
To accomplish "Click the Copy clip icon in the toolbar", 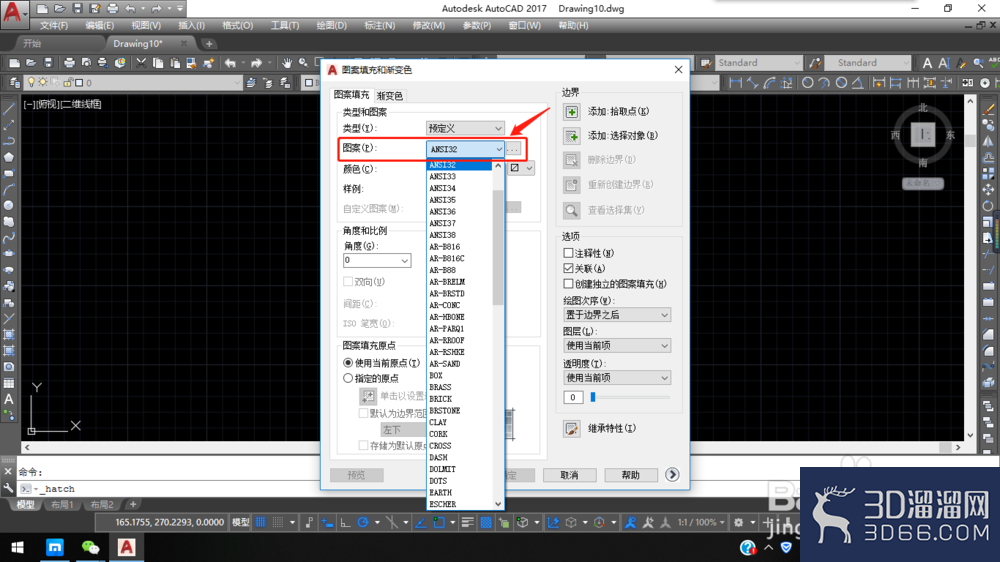I will pos(158,63).
